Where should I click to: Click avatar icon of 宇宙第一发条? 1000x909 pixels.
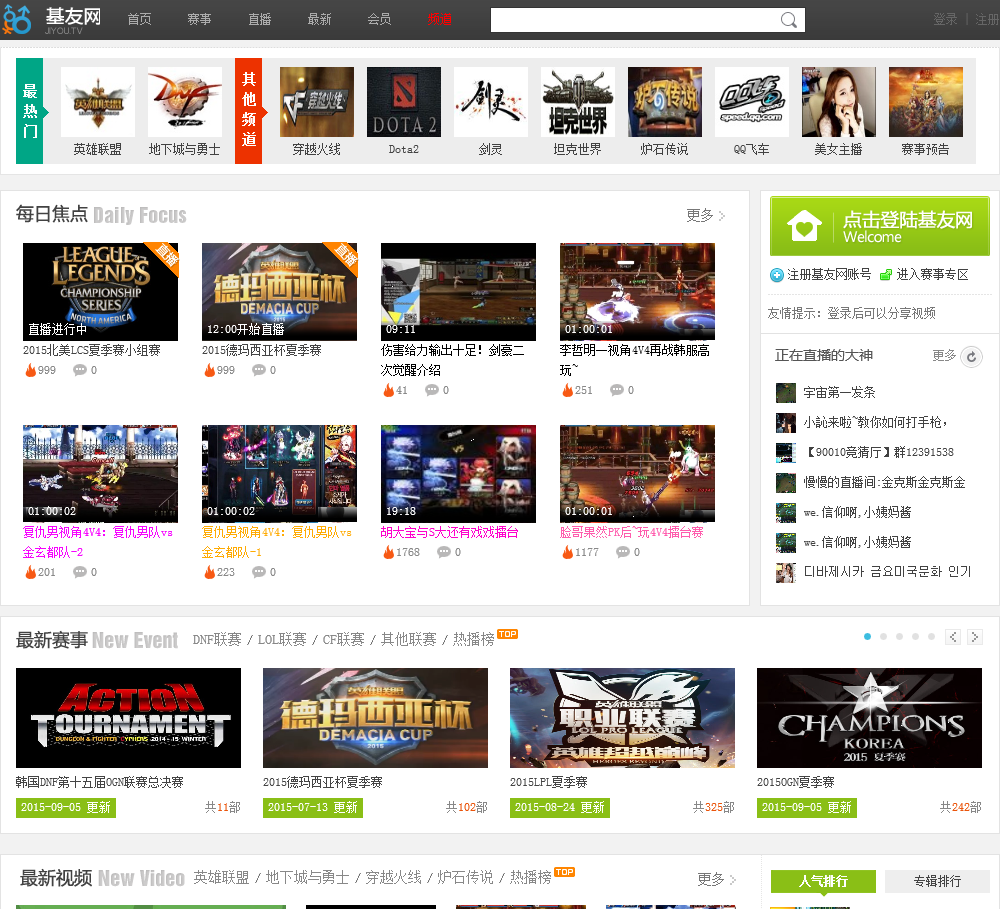[786, 392]
